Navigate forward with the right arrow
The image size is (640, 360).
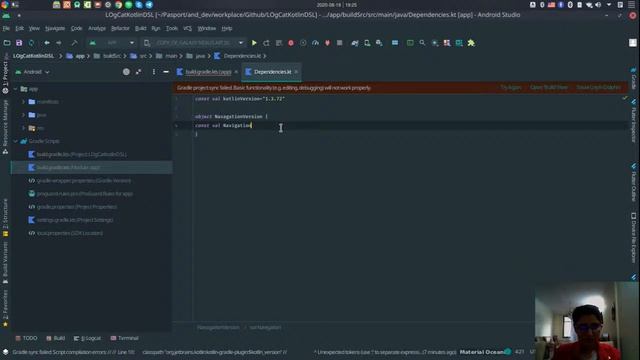point(59,43)
